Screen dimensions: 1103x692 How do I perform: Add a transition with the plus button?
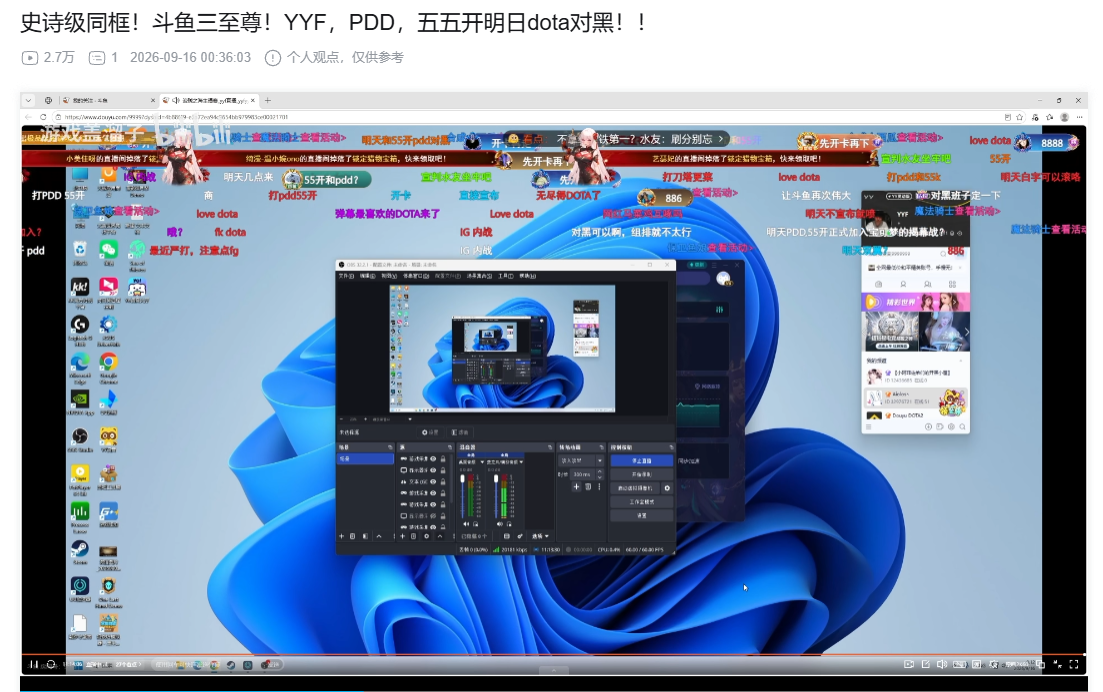click(576, 487)
